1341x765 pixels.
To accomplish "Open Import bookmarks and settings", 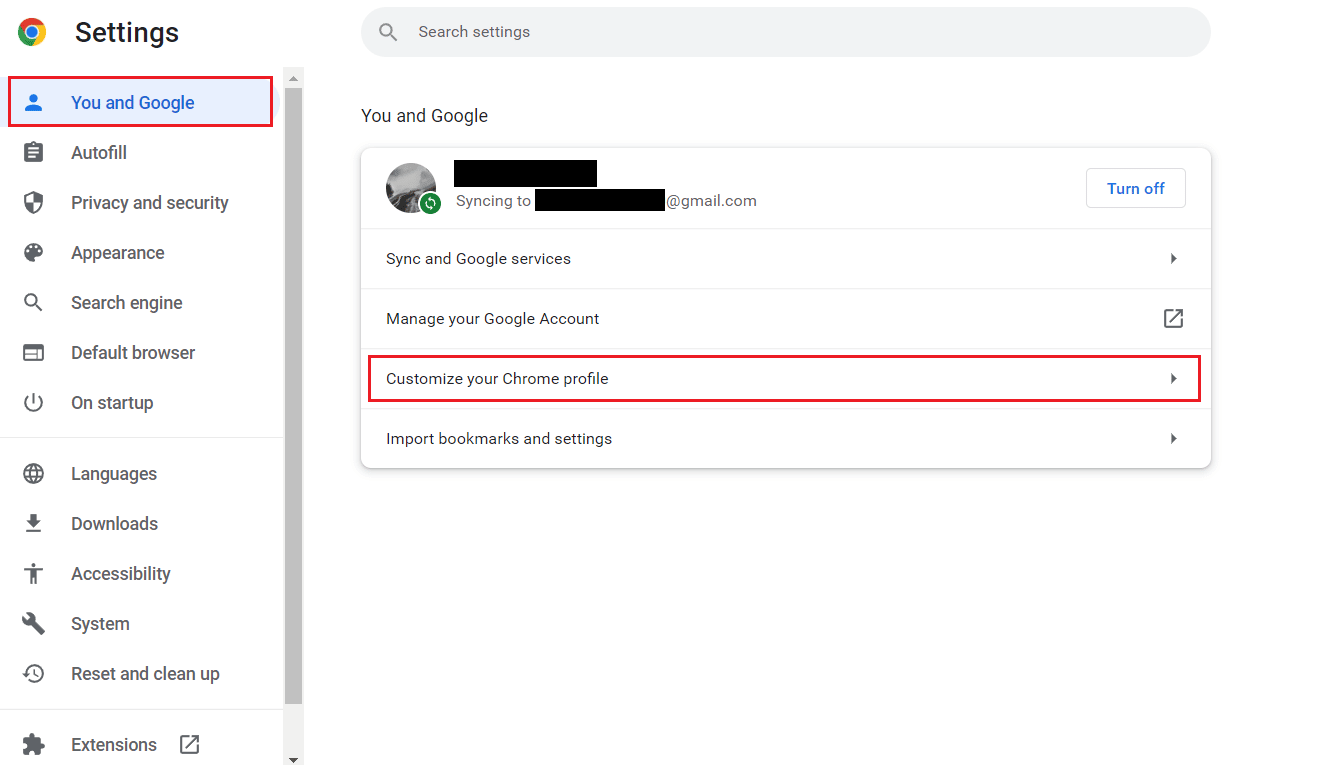I will click(x=786, y=438).
